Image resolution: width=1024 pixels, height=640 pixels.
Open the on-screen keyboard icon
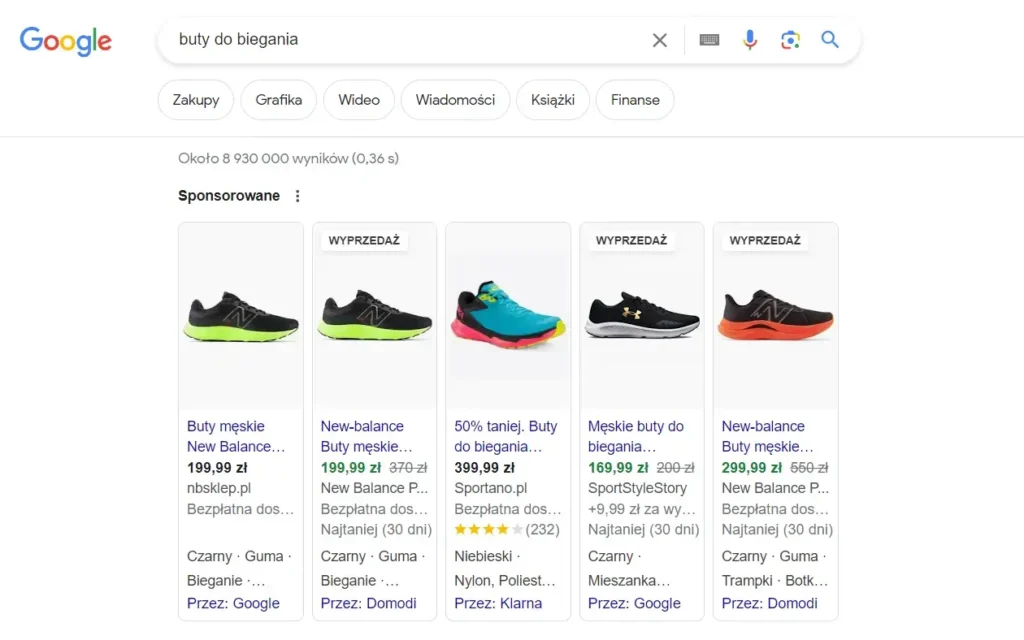(709, 40)
